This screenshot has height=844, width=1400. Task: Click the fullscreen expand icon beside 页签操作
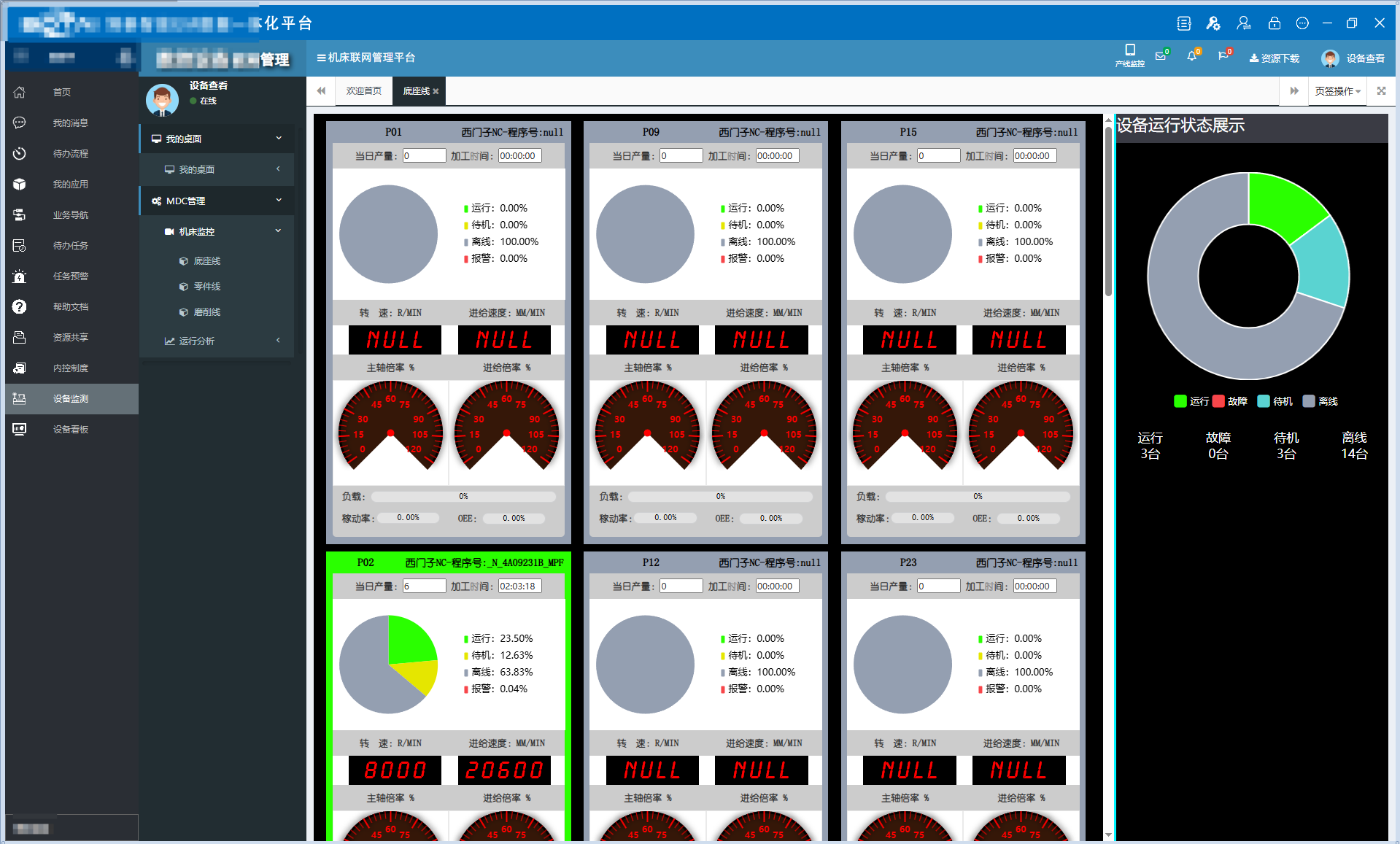click(x=1381, y=91)
